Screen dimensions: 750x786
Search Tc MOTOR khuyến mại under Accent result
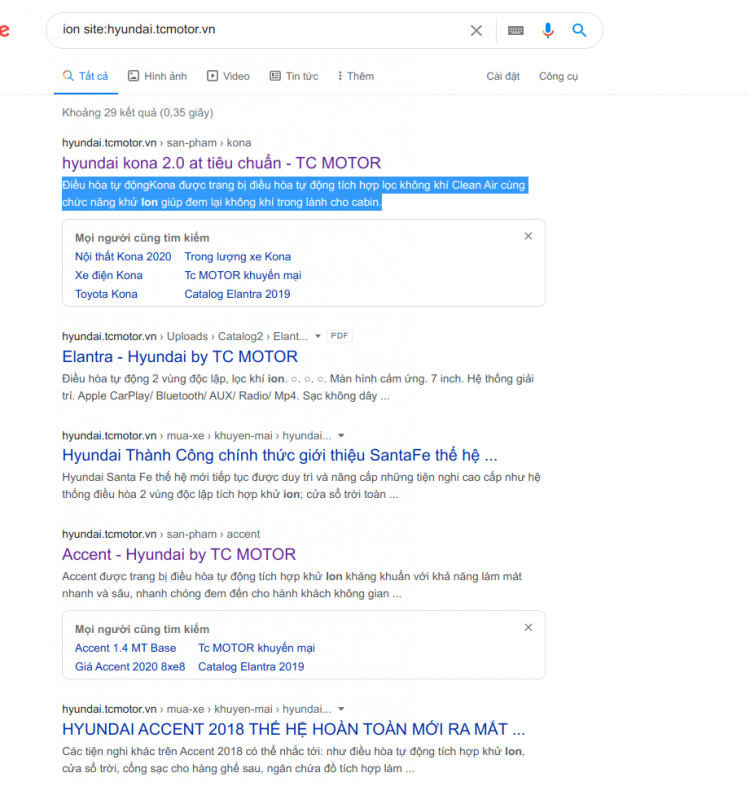click(x=256, y=648)
